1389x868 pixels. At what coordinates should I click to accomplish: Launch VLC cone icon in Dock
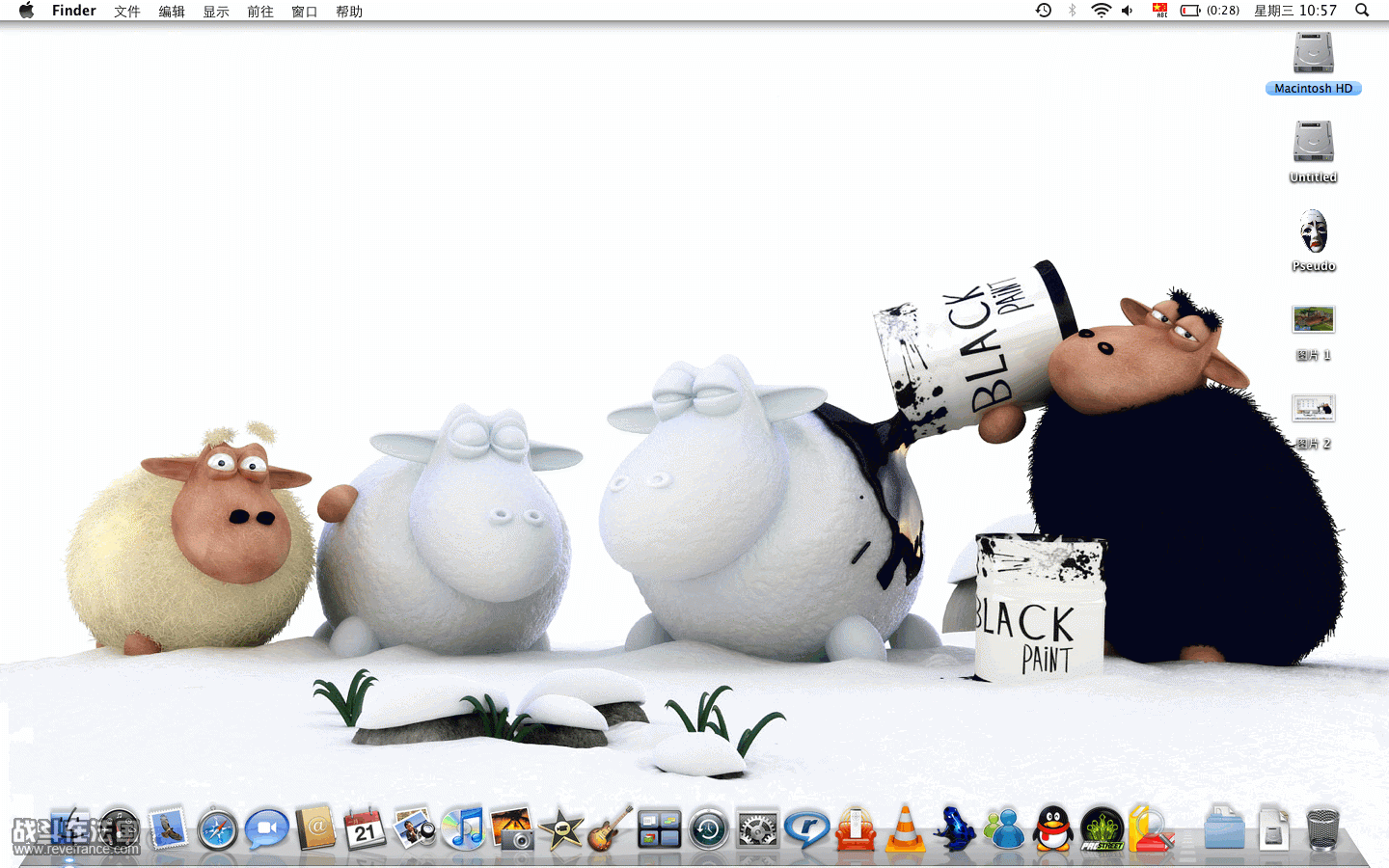(905, 828)
